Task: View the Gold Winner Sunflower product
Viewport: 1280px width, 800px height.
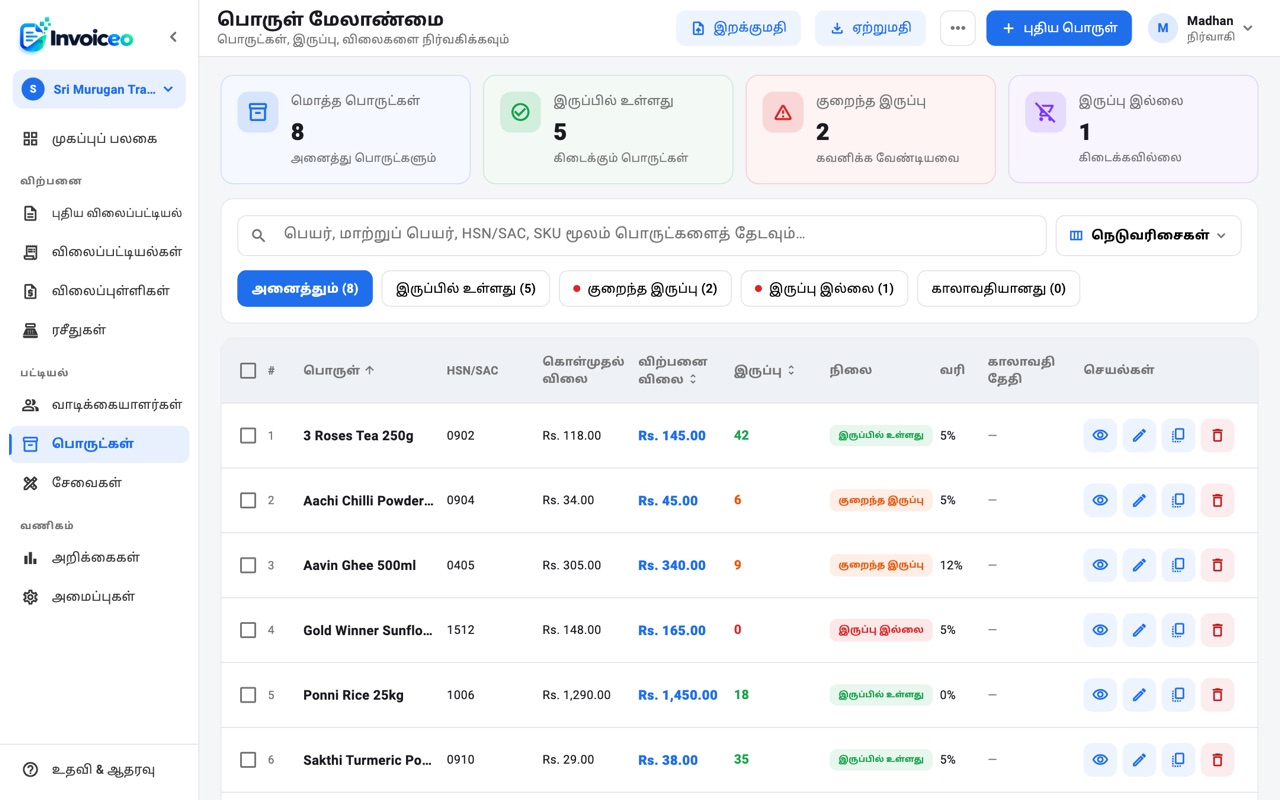Action: pyautogui.click(x=1100, y=630)
